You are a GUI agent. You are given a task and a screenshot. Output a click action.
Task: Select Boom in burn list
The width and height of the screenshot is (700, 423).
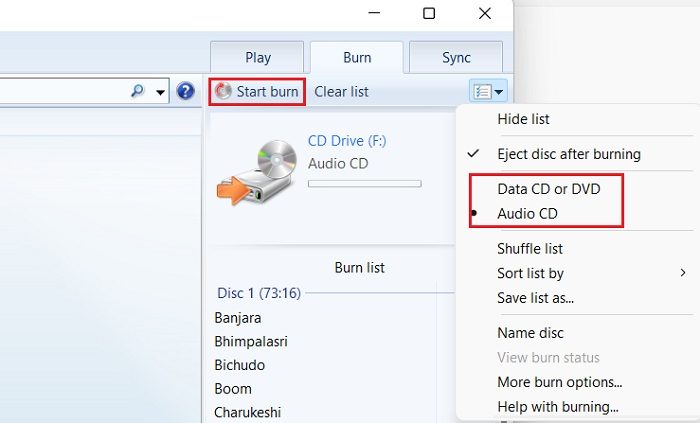(x=233, y=389)
